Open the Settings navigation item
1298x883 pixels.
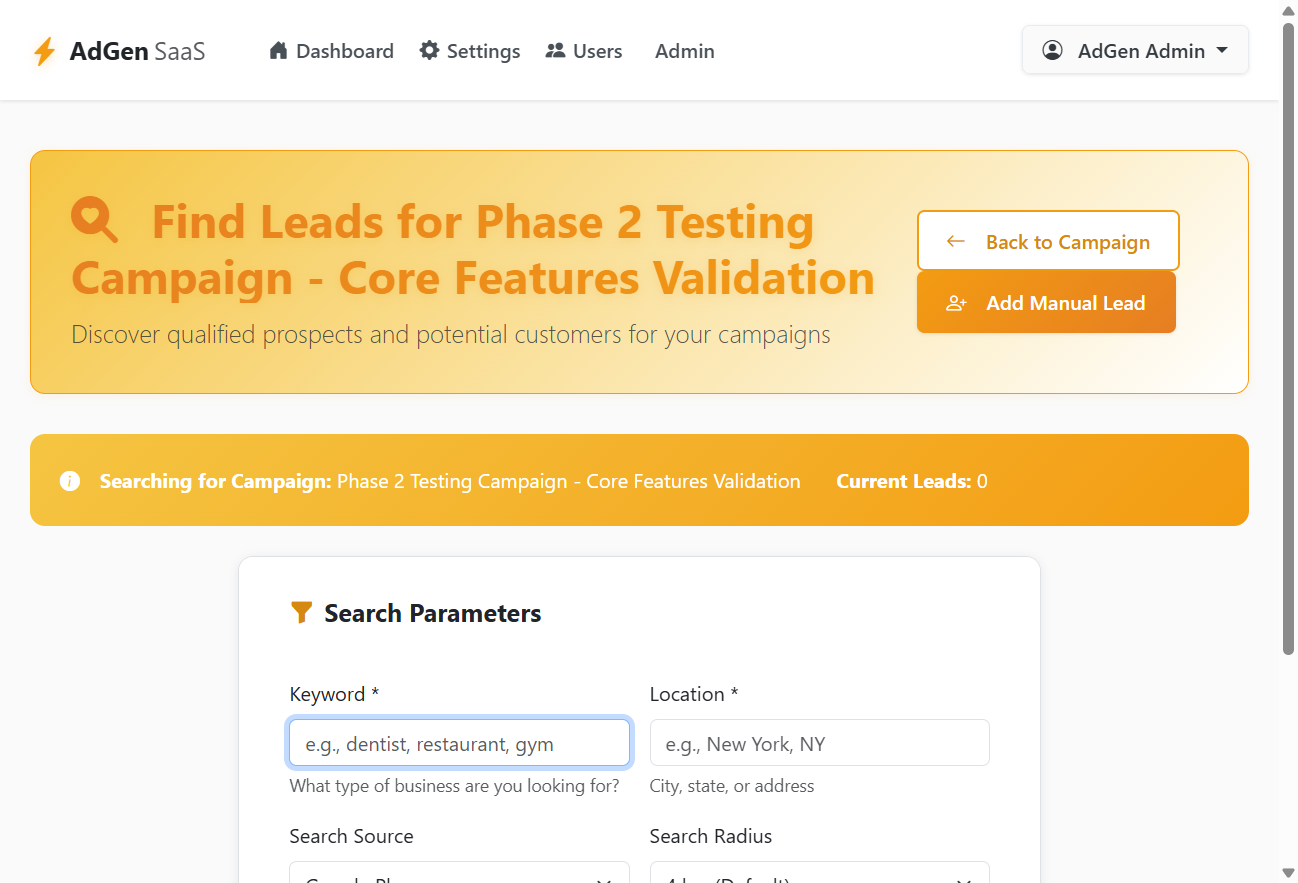point(470,51)
